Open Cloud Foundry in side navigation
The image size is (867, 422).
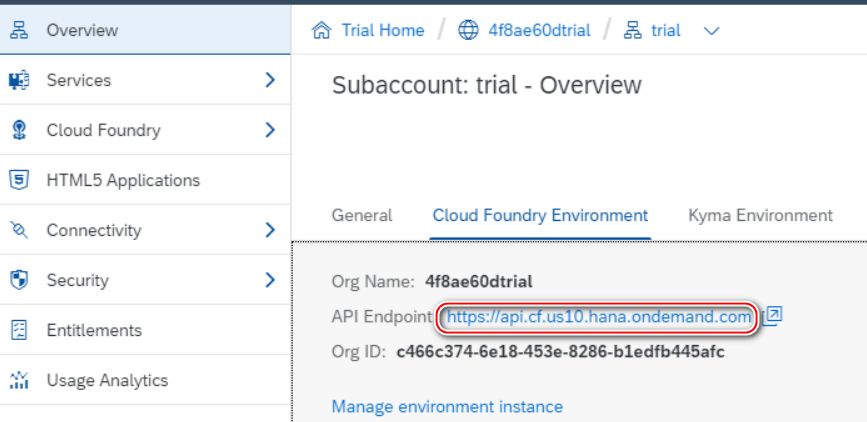point(145,130)
